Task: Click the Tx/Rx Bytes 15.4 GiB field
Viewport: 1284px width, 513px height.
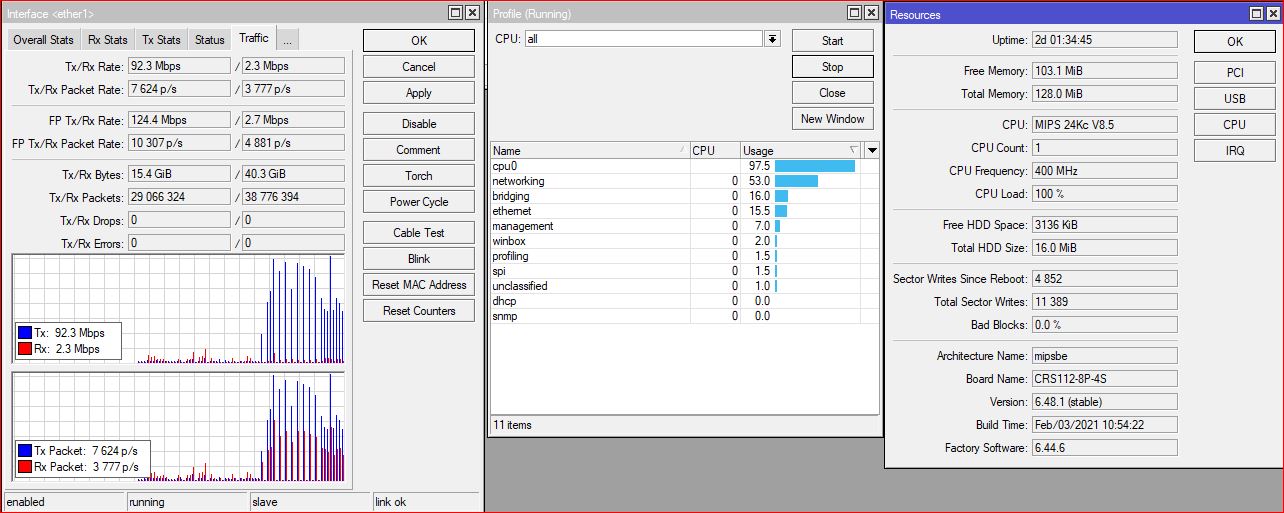Action: coord(179,174)
